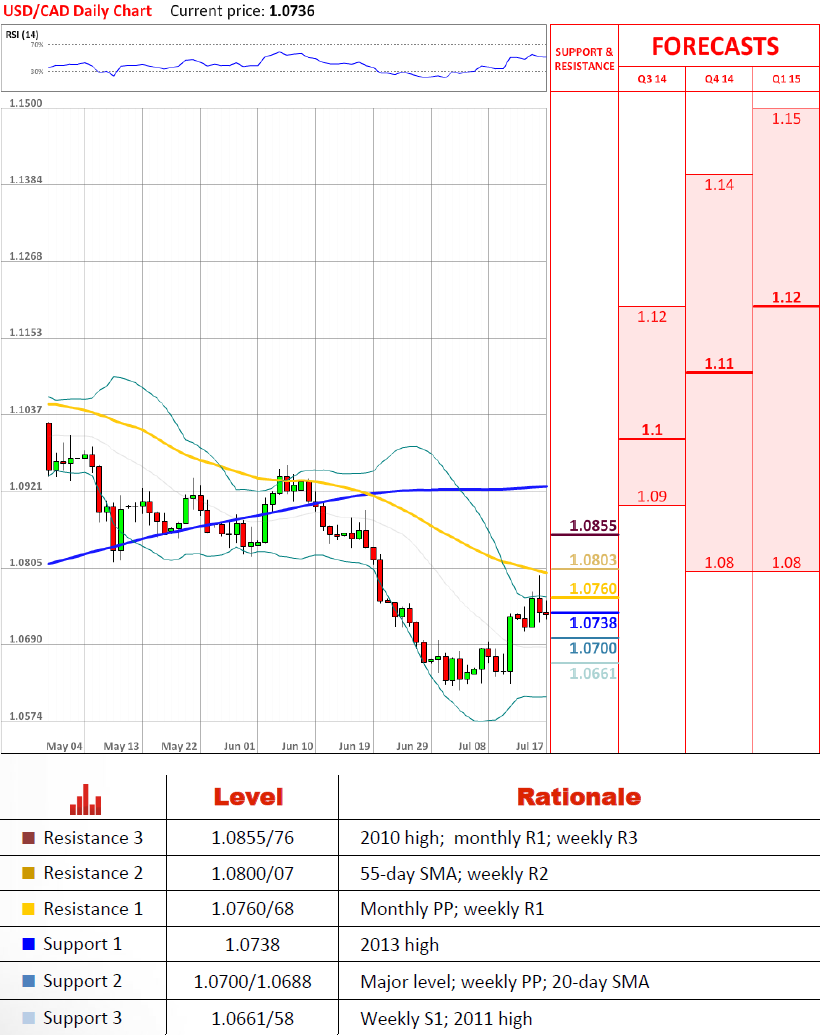Click the bold 1.11 median in Q4 14

point(719,364)
